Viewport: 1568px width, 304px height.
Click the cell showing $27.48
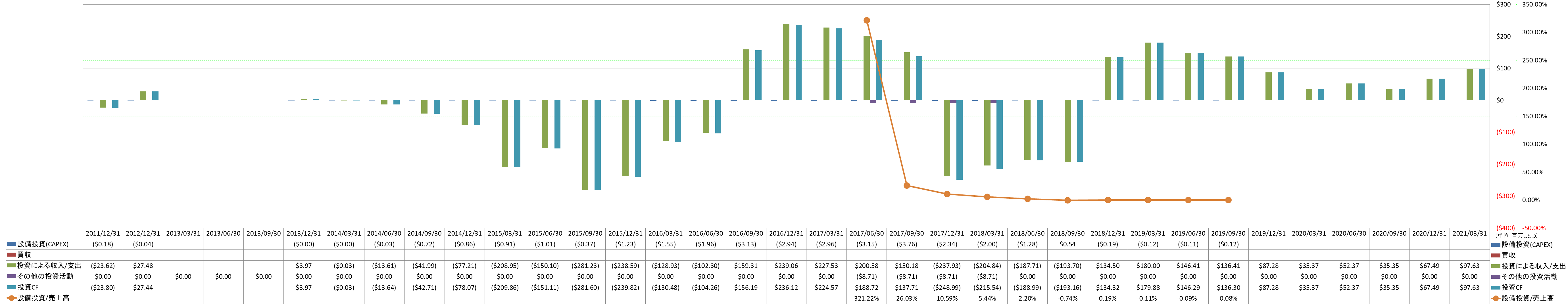pyautogui.click(x=143, y=266)
